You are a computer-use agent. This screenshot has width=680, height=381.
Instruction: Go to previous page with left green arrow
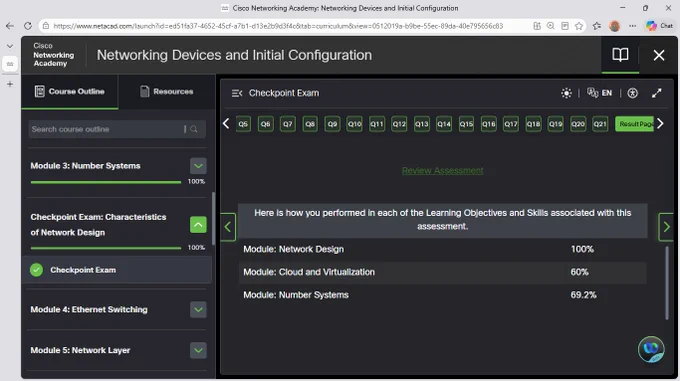[x=228, y=227]
